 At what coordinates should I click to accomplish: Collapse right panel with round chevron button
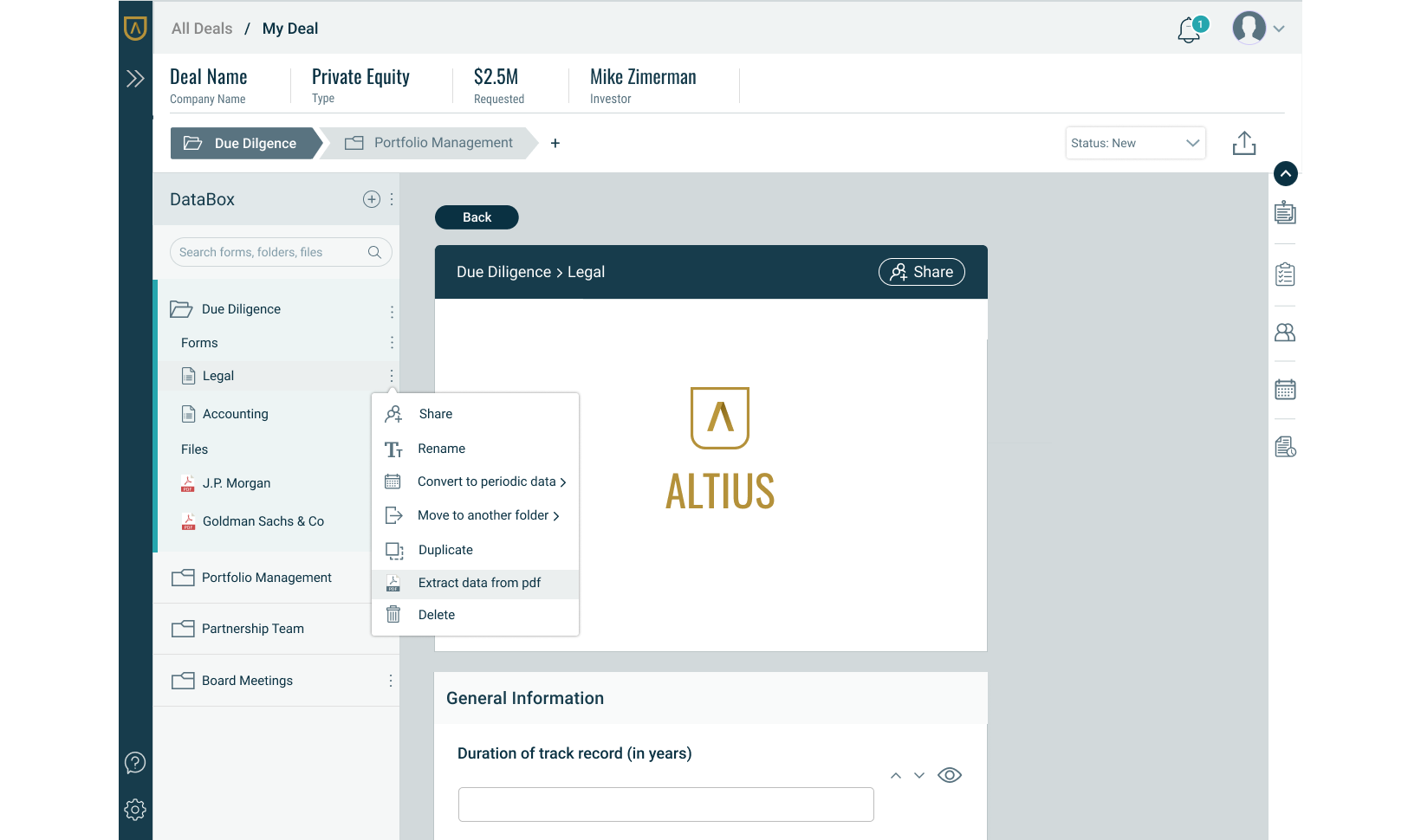(1286, 174)
